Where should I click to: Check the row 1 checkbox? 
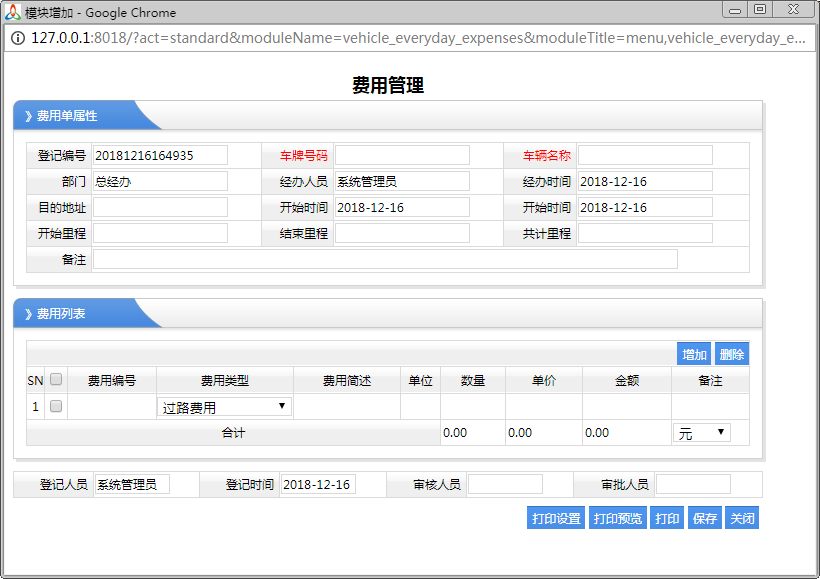[x=56, y=407]
